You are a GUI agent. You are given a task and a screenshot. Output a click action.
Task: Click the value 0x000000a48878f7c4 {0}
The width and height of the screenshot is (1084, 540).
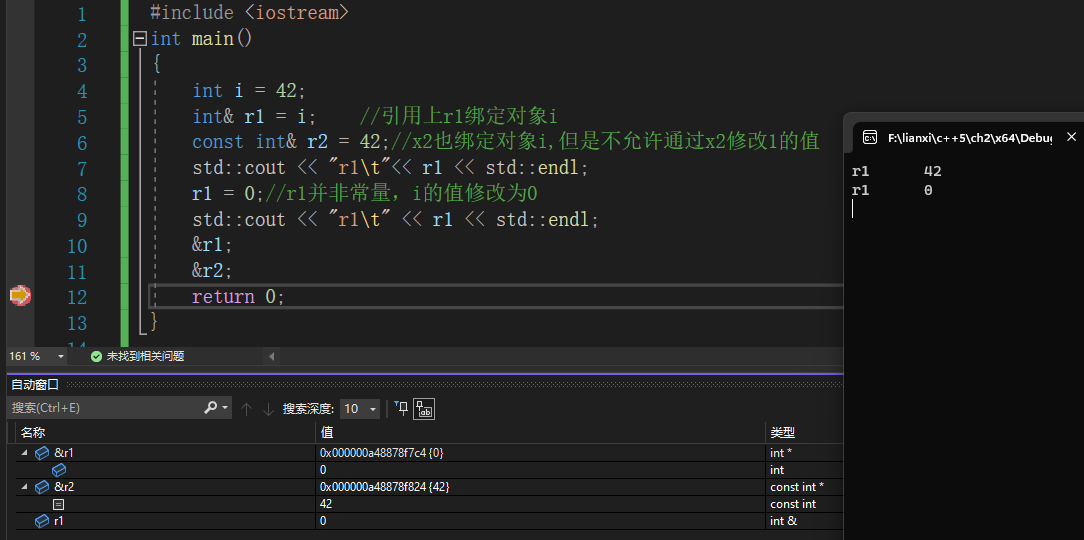tap(381, 453)
